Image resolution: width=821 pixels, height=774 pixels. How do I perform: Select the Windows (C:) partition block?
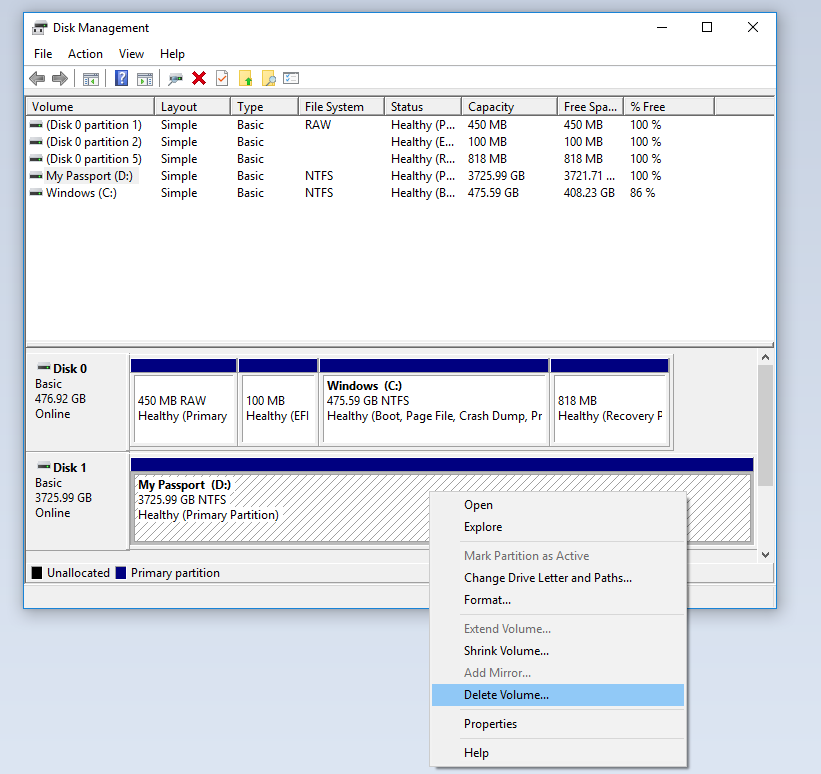[x=434, y=402]
